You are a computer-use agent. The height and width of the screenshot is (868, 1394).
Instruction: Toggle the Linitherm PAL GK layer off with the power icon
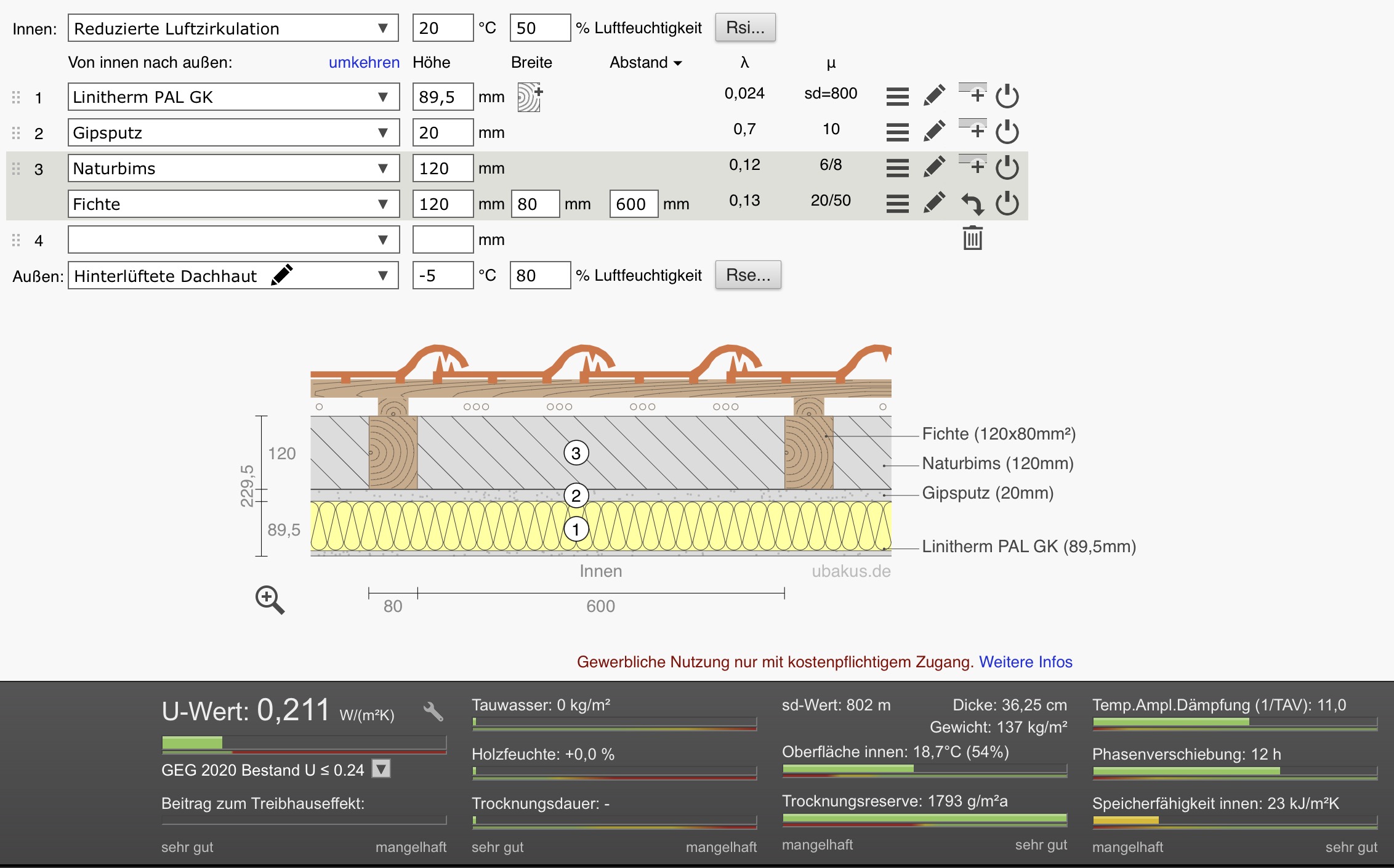coord(1007,96)
